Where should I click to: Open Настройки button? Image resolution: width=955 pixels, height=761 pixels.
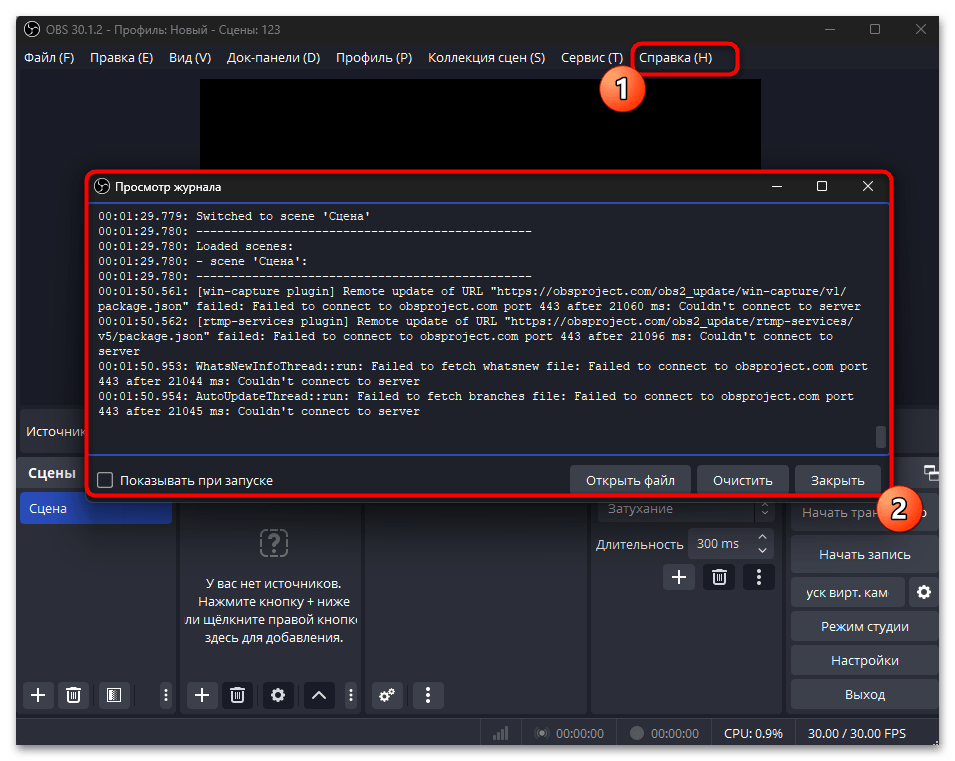pyautogui.click(x=864, y=660)
